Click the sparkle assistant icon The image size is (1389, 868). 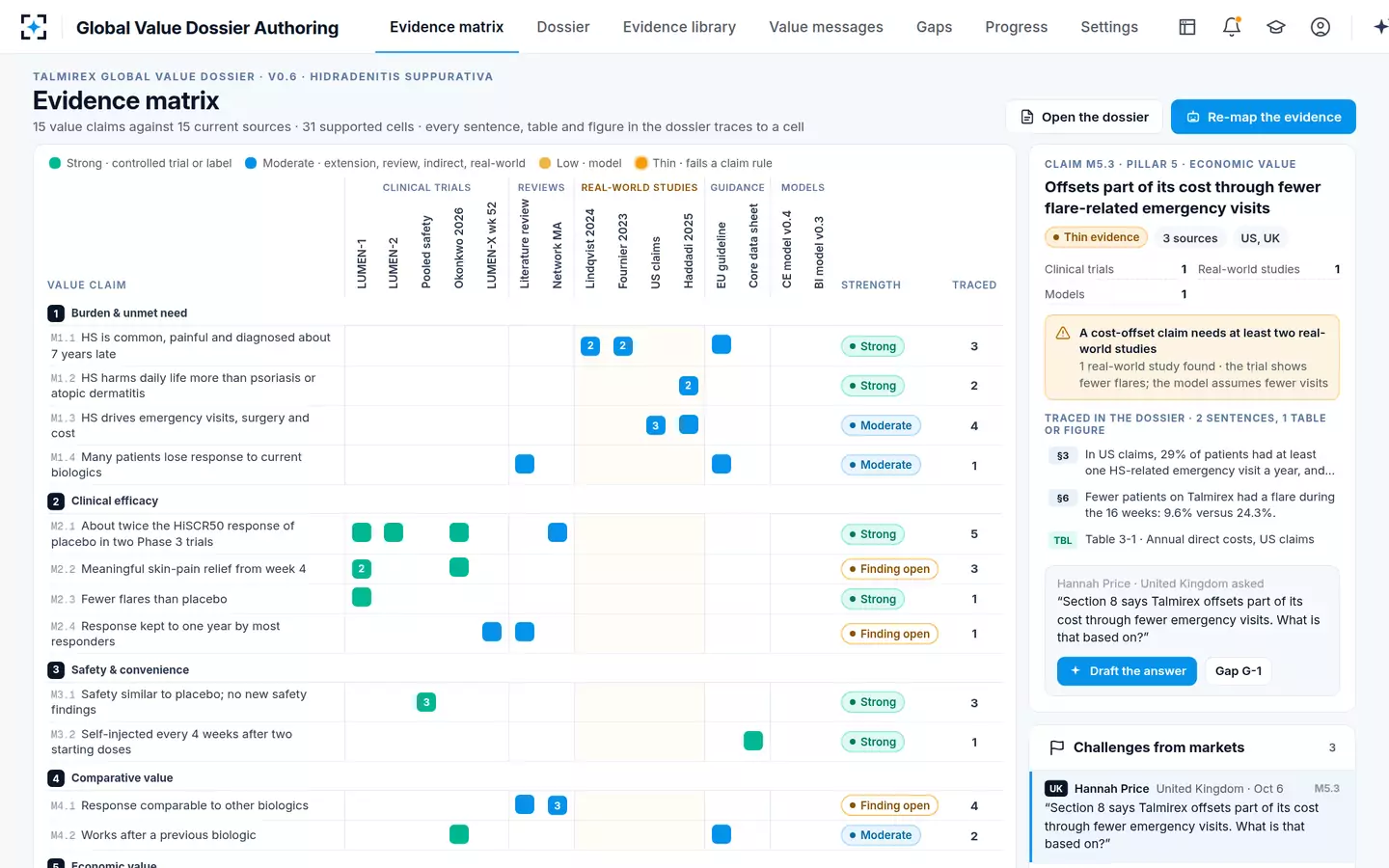[1380, 27]
